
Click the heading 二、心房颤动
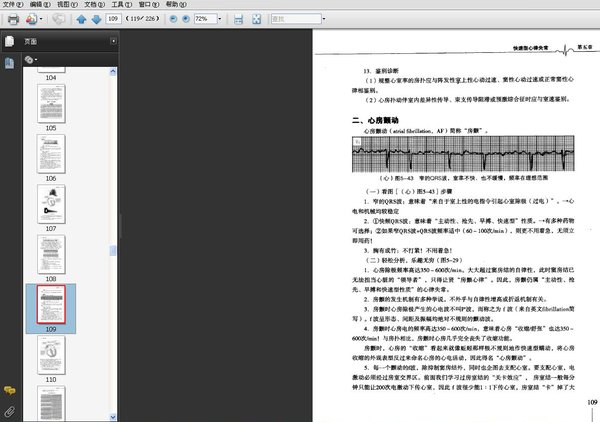pyautogui.click(x=375, y=120)
